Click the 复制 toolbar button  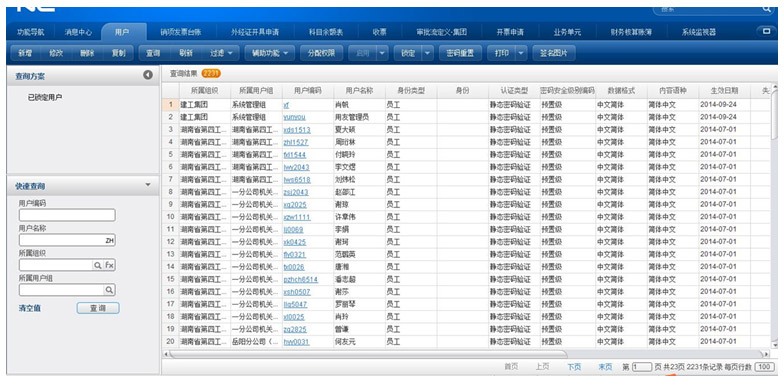tap(118, 53)
